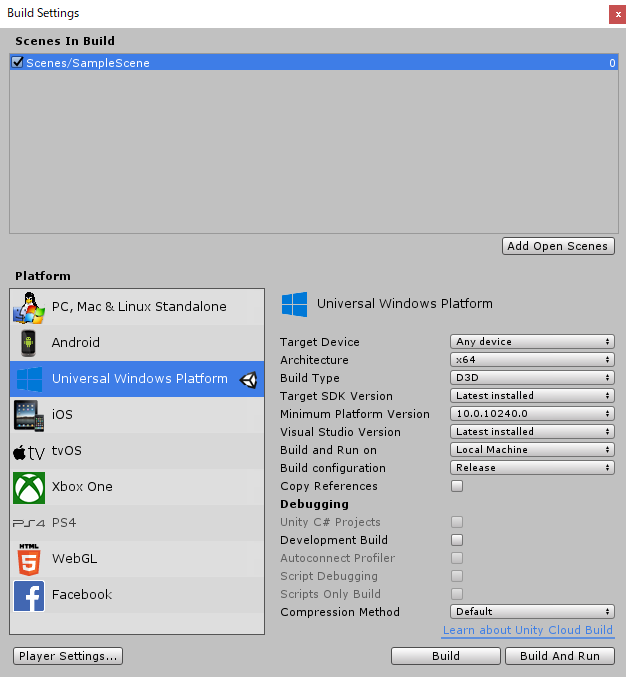Click the Debugging section heading
The width and height of the screenshot is (626, 677).
pyautogui.click(x=314, y=504)
